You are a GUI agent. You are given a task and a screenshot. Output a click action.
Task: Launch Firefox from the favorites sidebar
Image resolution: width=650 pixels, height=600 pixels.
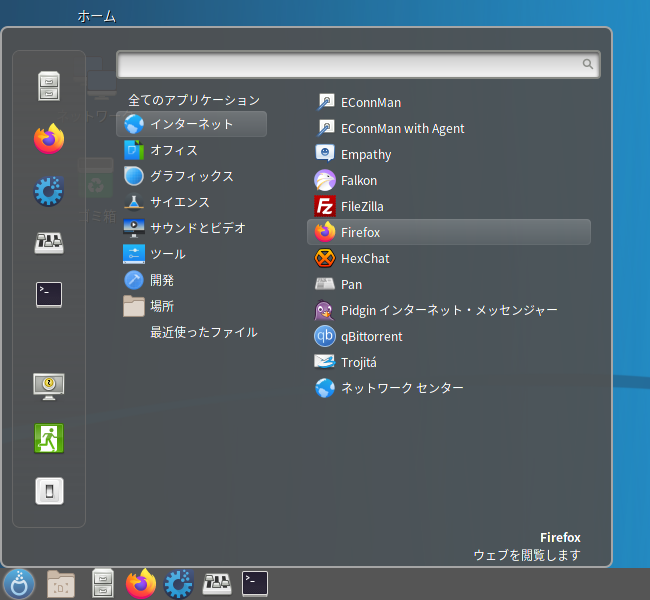[49, 138]
